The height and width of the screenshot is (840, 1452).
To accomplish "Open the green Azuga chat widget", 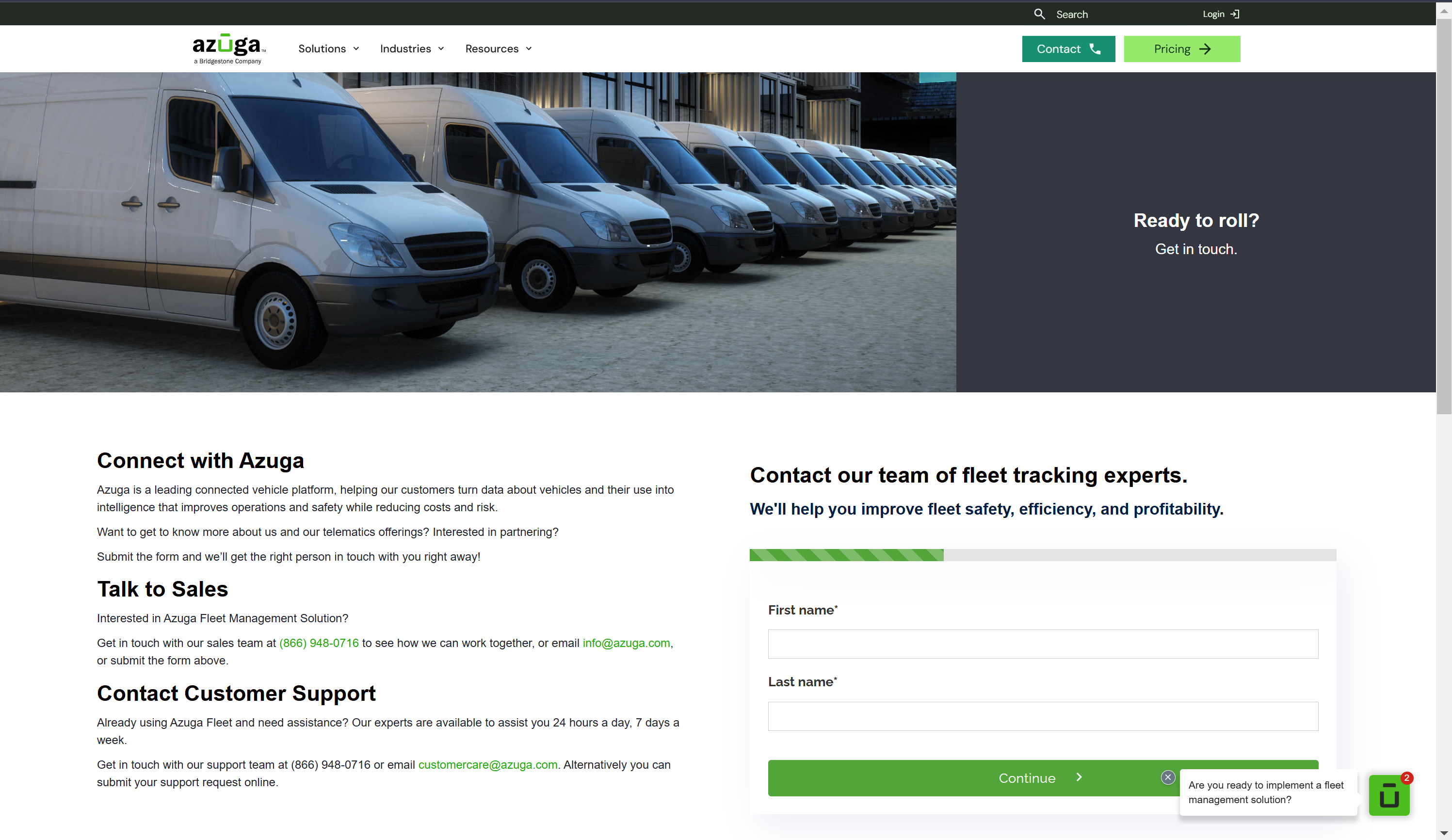I will (1389, 795).
